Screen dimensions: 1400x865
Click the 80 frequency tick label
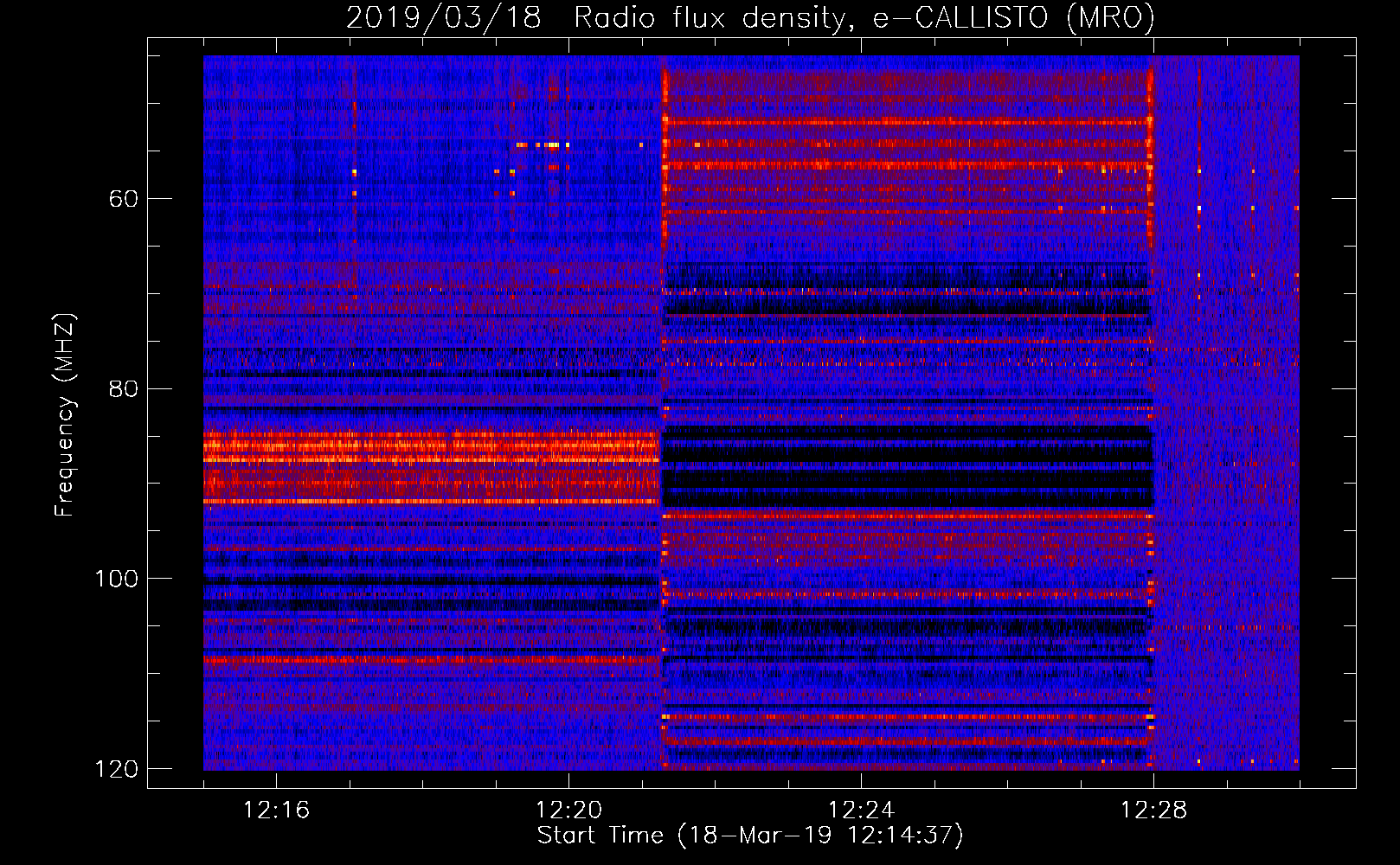123,388
